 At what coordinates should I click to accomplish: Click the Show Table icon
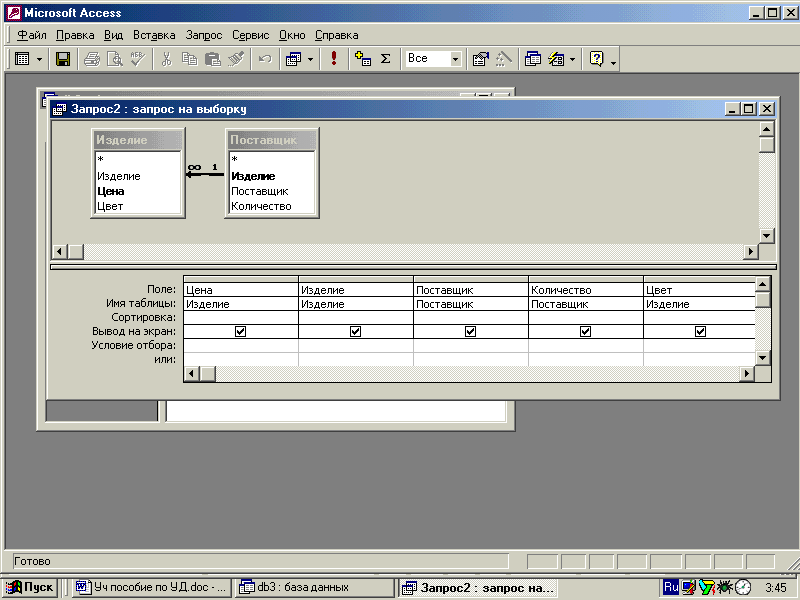(x=363, y=59)
